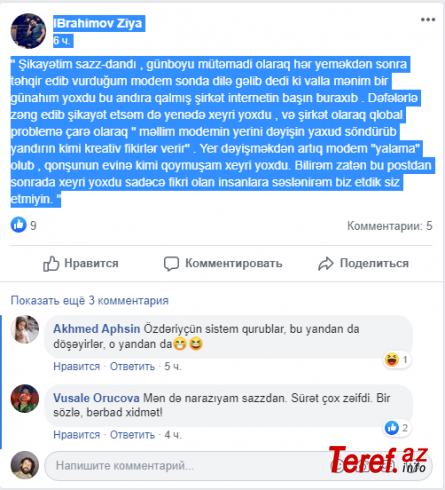The height and width of the screenshot is (490, 445).
Task: Open Vusale Orucova's avatar thumbnail
Action: coord(25,399)
